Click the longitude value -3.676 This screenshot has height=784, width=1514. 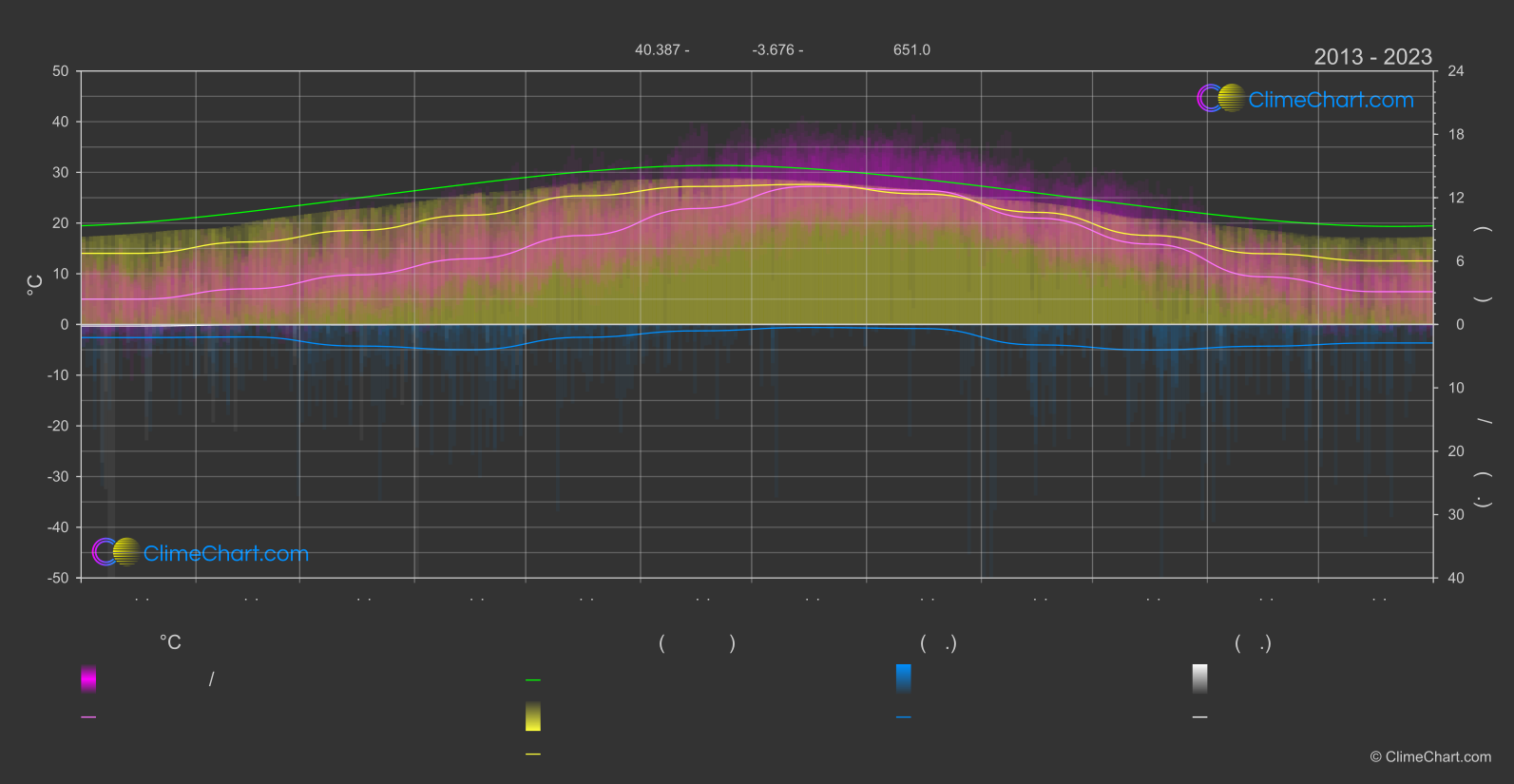click(x=773, y=49)
